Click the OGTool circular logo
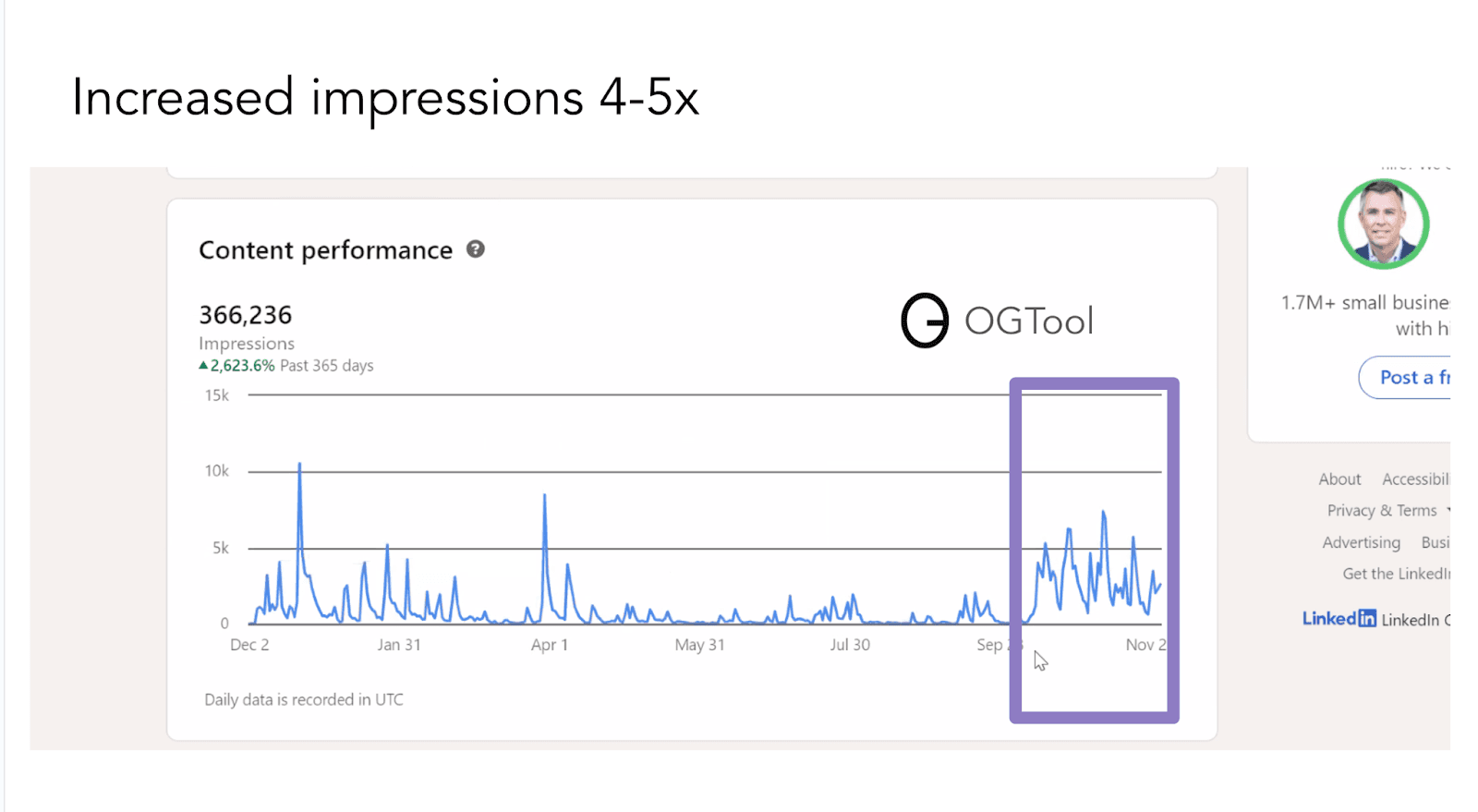 click(923, 321)
